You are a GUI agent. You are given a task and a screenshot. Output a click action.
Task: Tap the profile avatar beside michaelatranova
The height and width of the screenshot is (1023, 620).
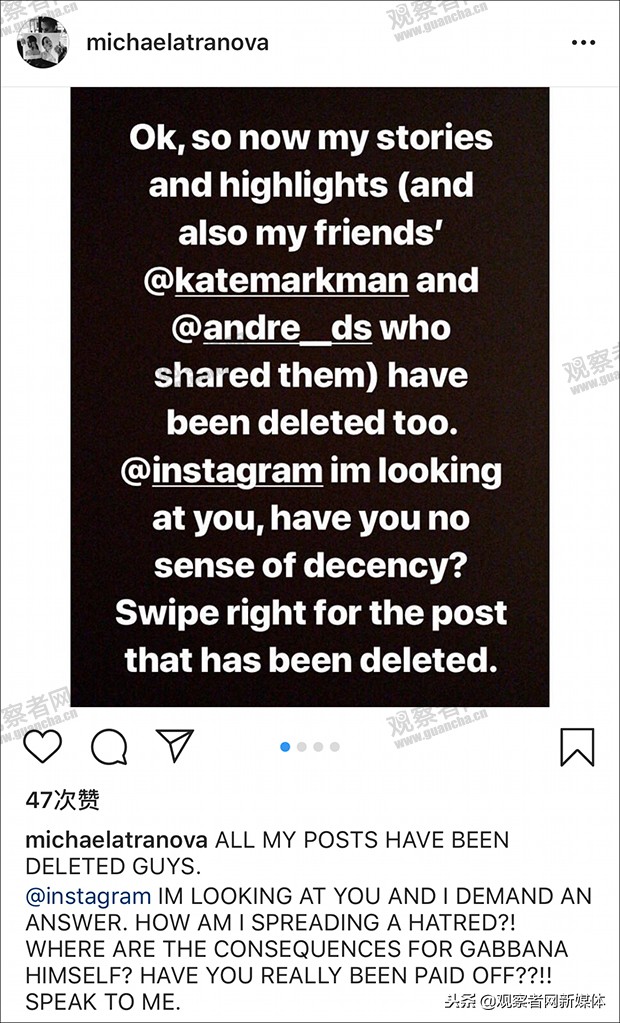point(42,43)
